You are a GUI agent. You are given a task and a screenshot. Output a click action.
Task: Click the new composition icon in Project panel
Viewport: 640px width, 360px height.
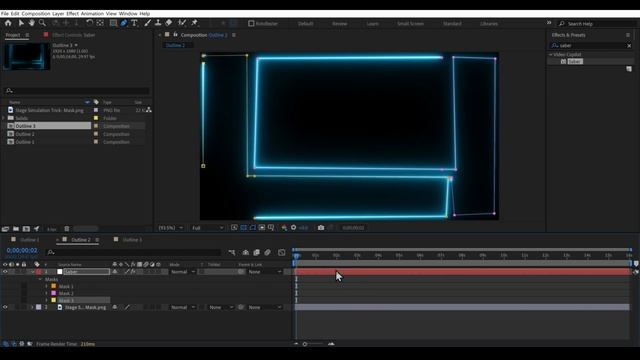[x=26, y=229]
